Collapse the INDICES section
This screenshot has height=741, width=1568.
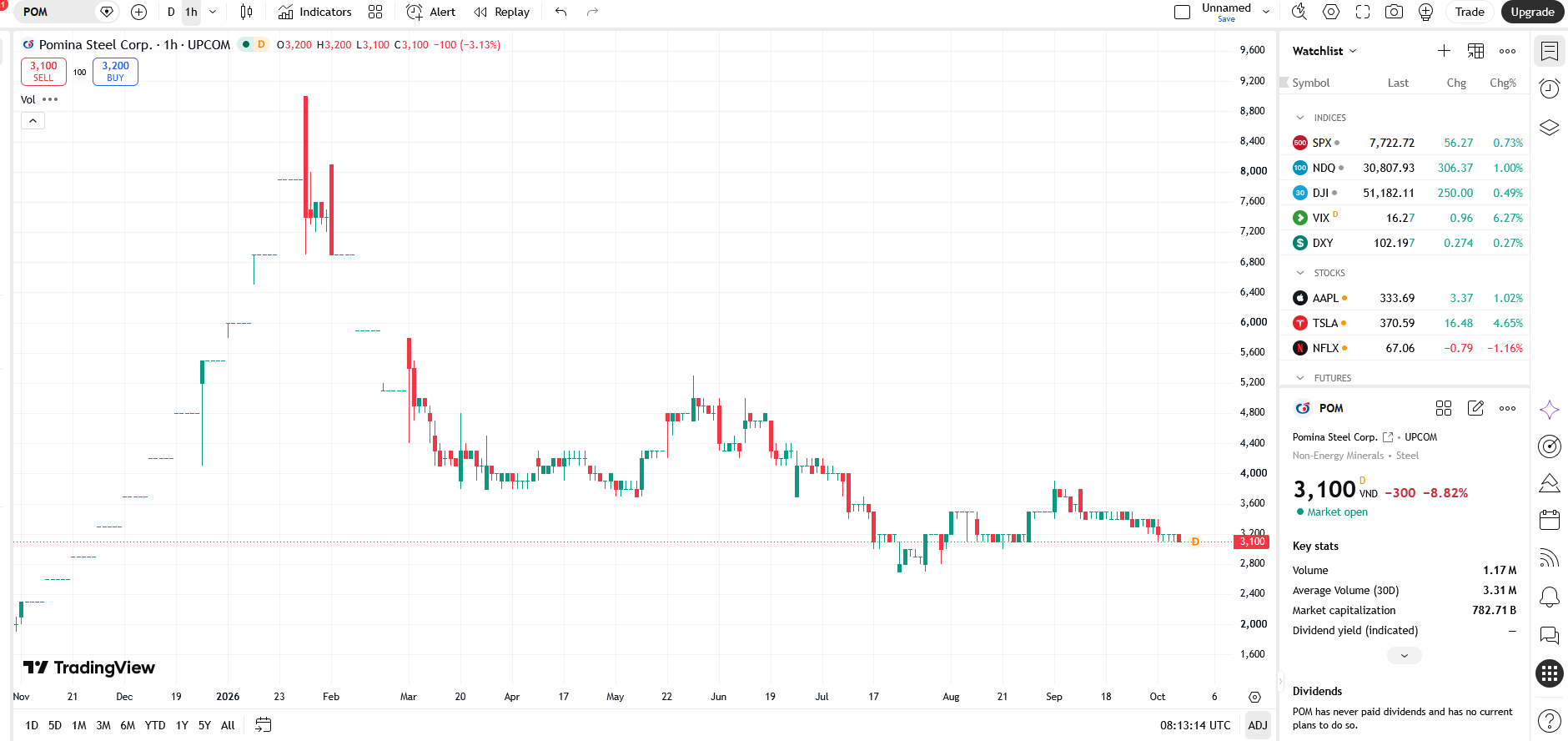pyautogui.click(x=1300, y=118)
